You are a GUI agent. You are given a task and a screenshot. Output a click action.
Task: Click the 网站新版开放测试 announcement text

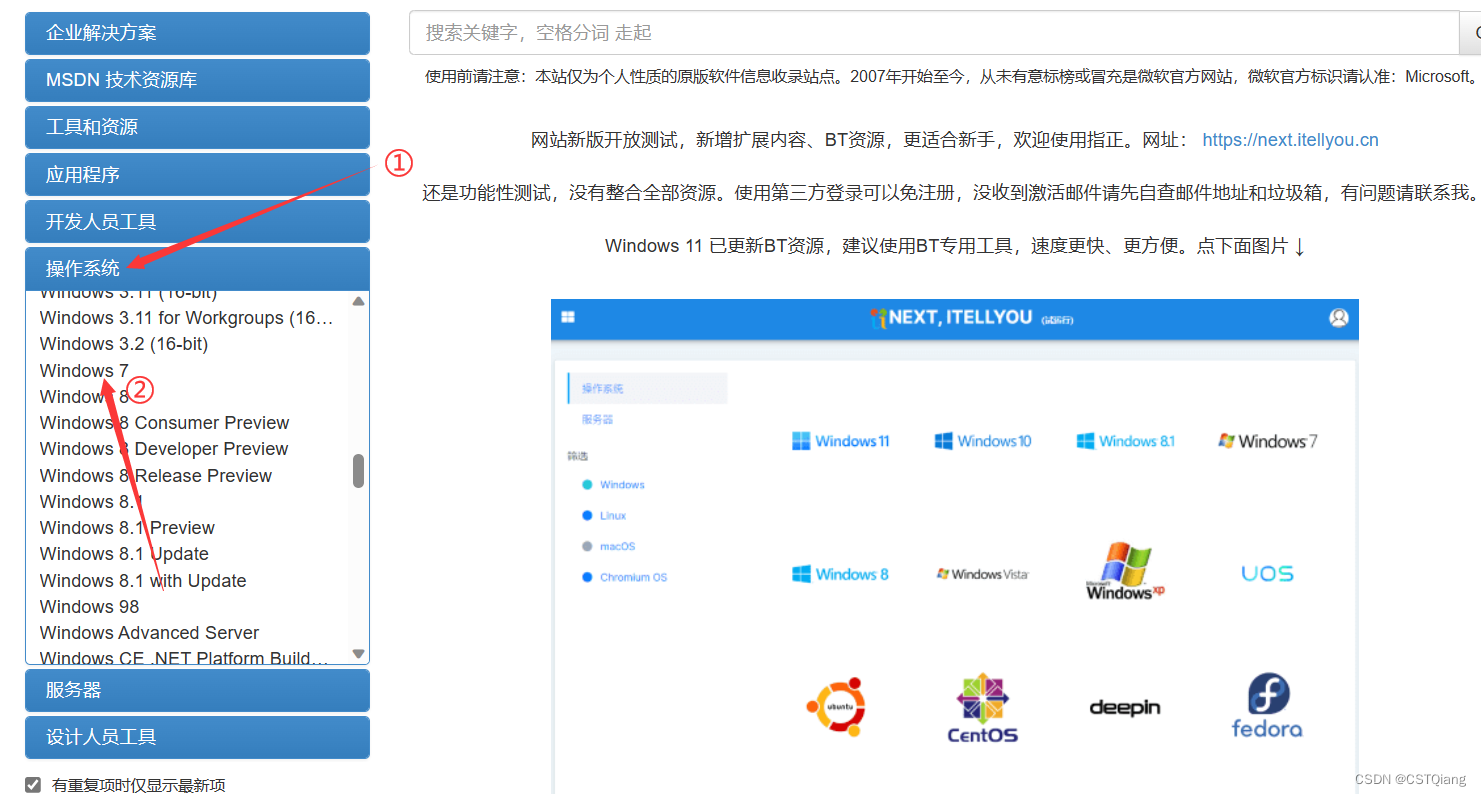click(860, 140)
